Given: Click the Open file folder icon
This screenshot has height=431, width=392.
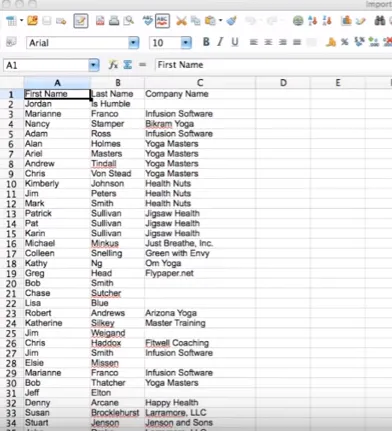Looking at the screenshot, I should pyautogui.click(x=32, y=21).
